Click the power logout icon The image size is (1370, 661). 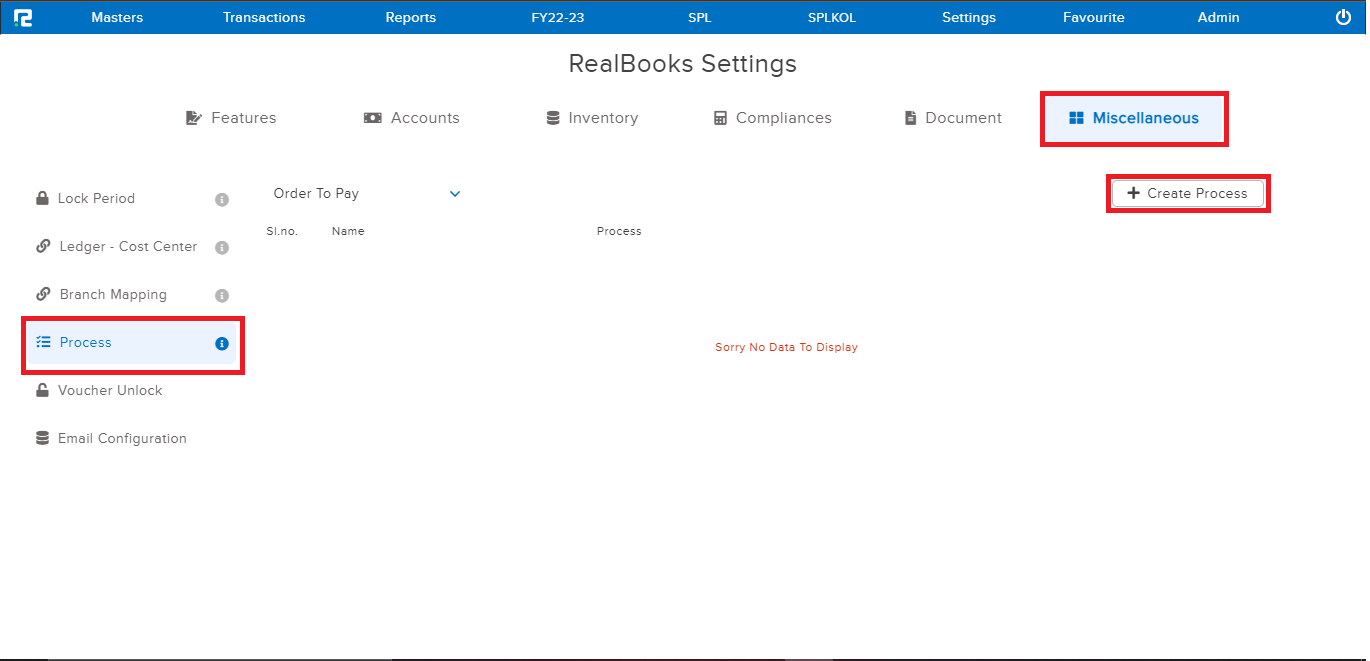pos(1343,17)
